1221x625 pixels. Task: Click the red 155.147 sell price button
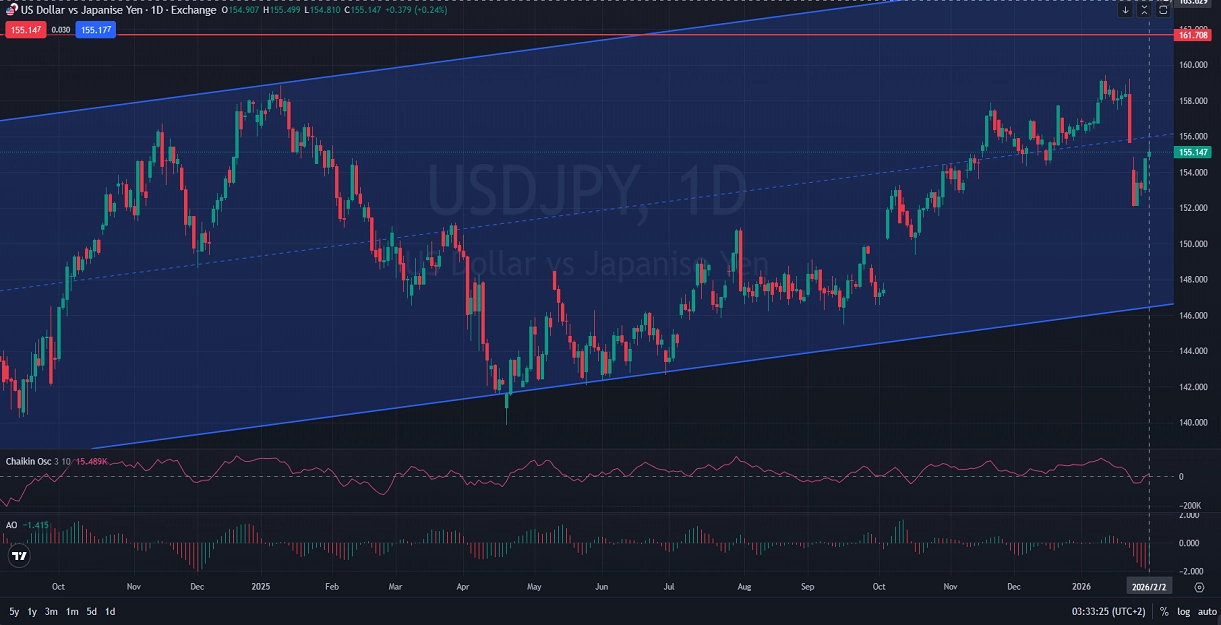click(x=25, y=30)
